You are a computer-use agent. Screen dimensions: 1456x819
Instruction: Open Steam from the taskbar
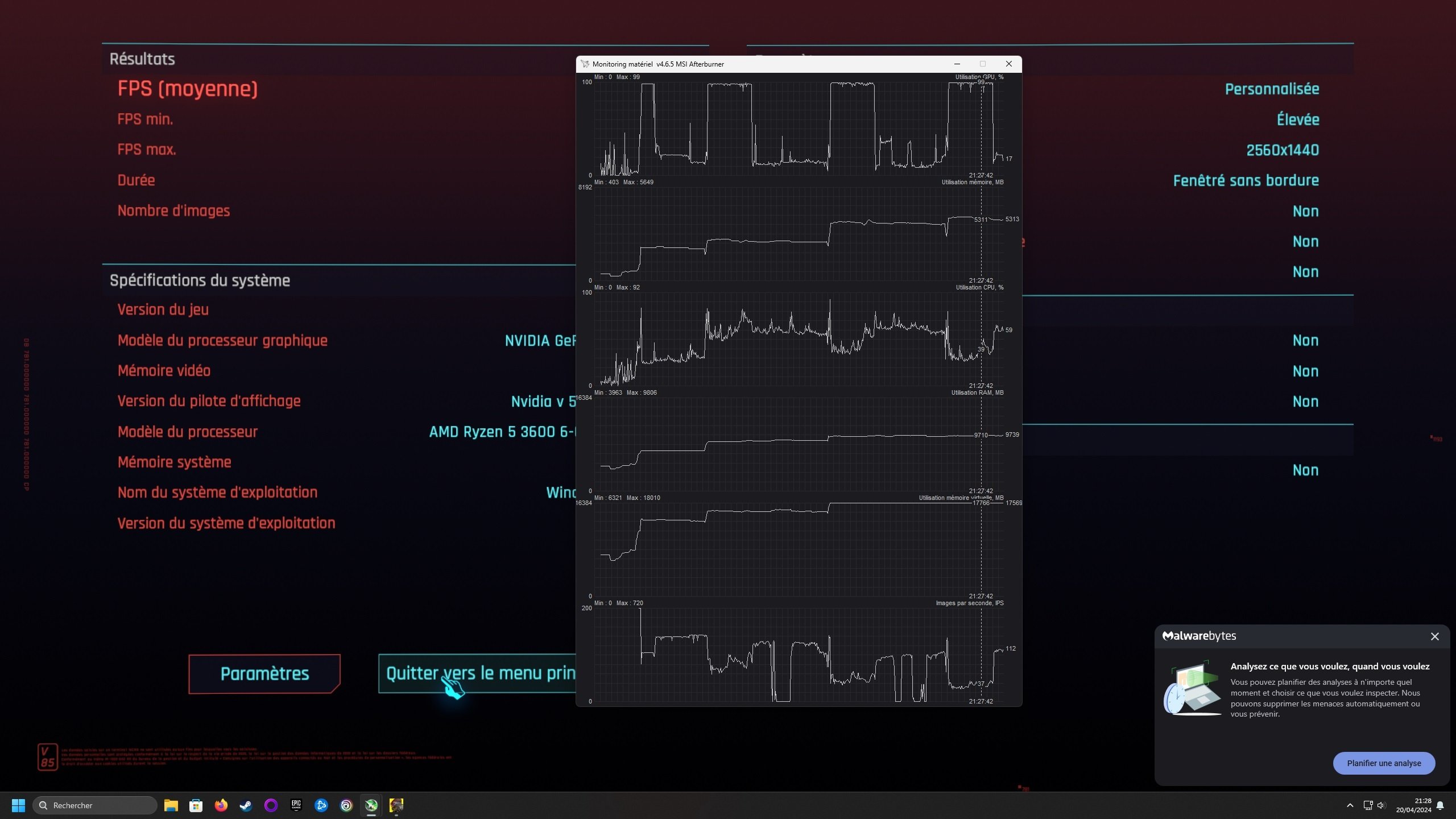pyautogui.click(x=246, y=805)
